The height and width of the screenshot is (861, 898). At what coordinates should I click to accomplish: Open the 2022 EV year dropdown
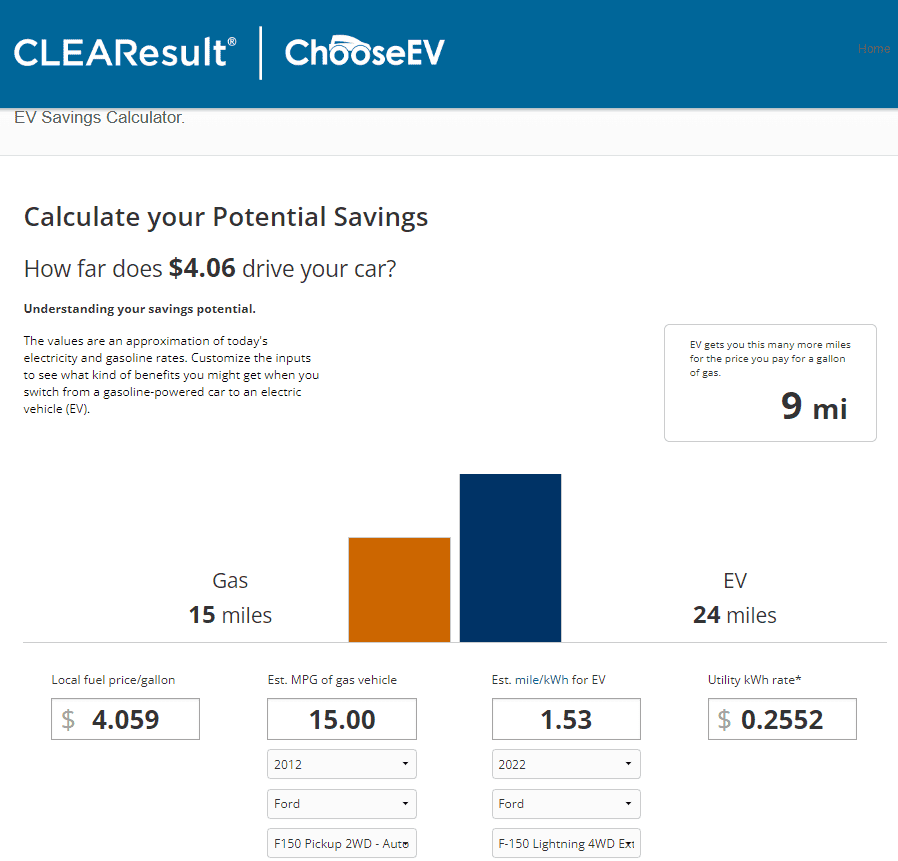(566, 764)
